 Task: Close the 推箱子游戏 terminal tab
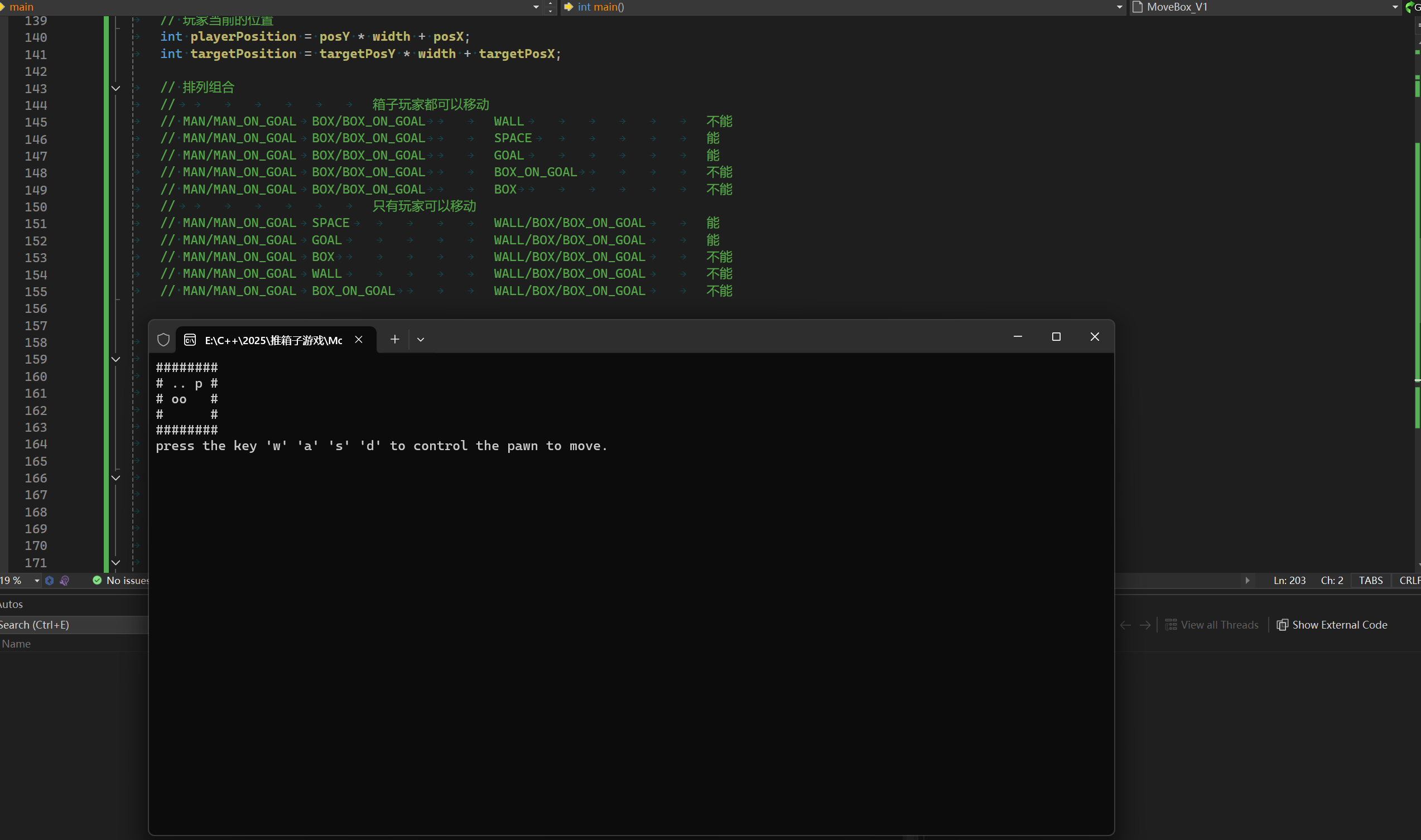pyautogui.click(x=358, y=339)
